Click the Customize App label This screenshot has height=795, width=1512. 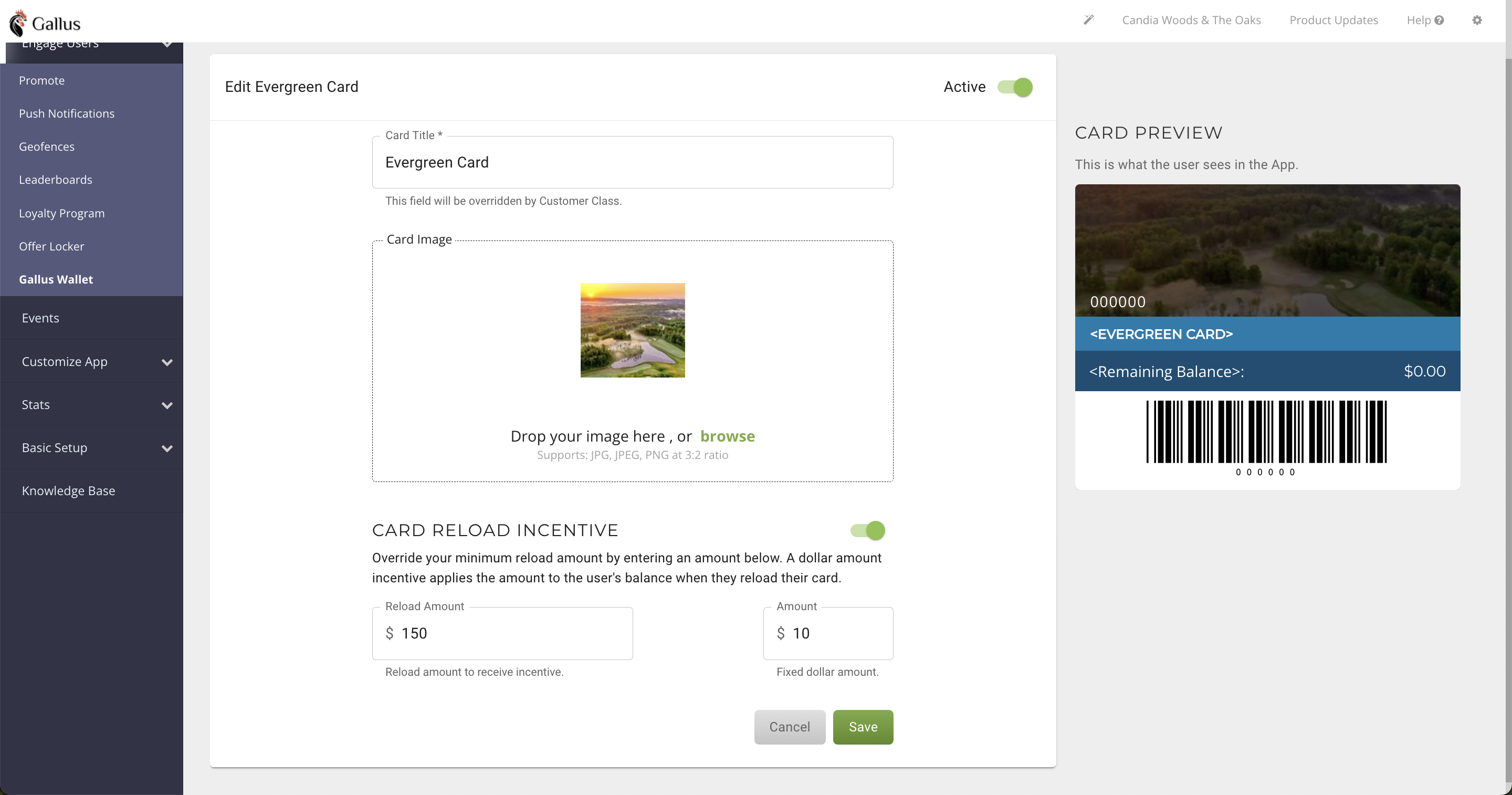coord(65,362)
